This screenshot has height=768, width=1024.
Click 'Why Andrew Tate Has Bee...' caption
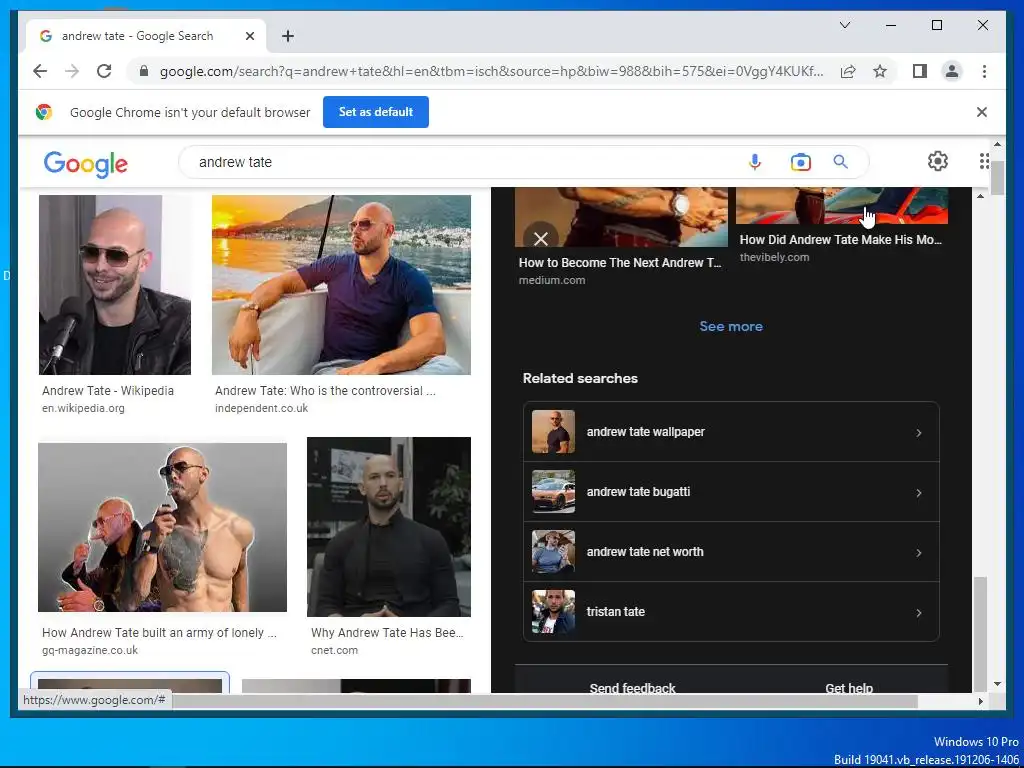tap(387, 632)
